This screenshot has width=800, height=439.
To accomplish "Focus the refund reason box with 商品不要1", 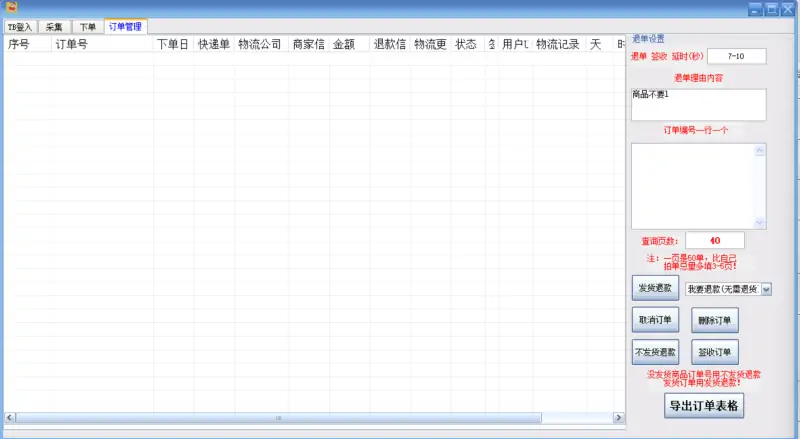I will [x=697, y=105].
